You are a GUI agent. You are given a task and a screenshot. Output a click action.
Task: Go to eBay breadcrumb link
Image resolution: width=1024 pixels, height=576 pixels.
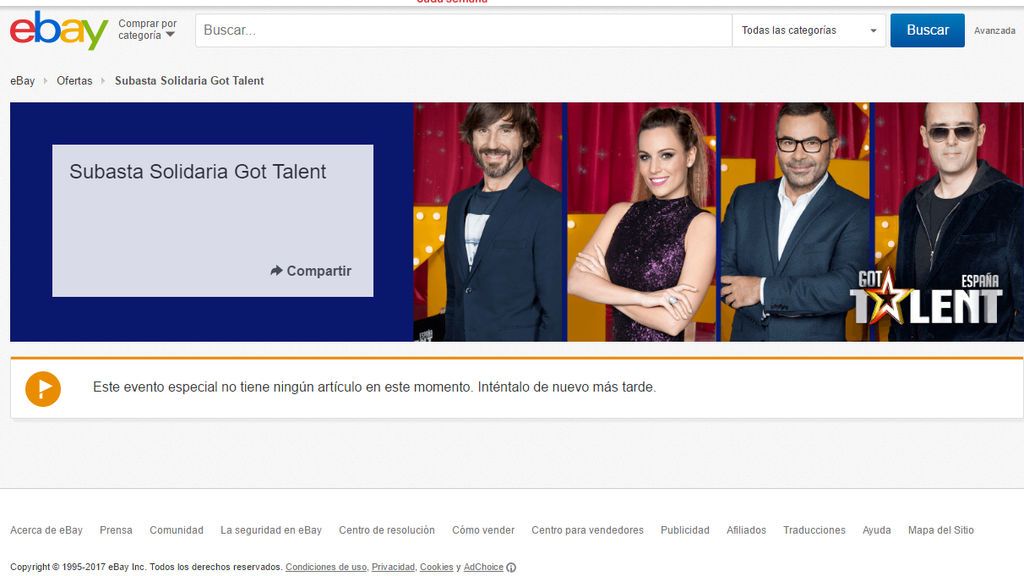[22, 81]
